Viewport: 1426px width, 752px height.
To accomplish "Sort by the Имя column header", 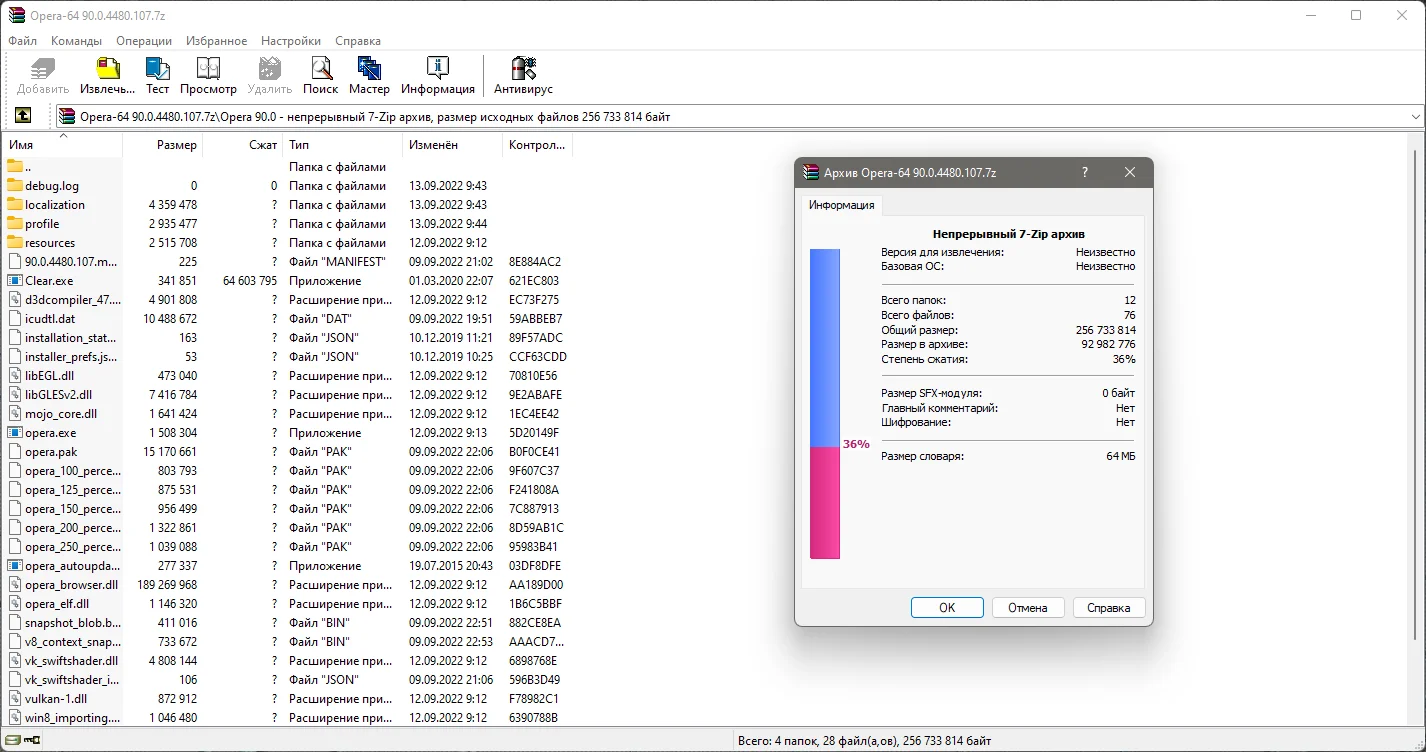I will (62, 145).
